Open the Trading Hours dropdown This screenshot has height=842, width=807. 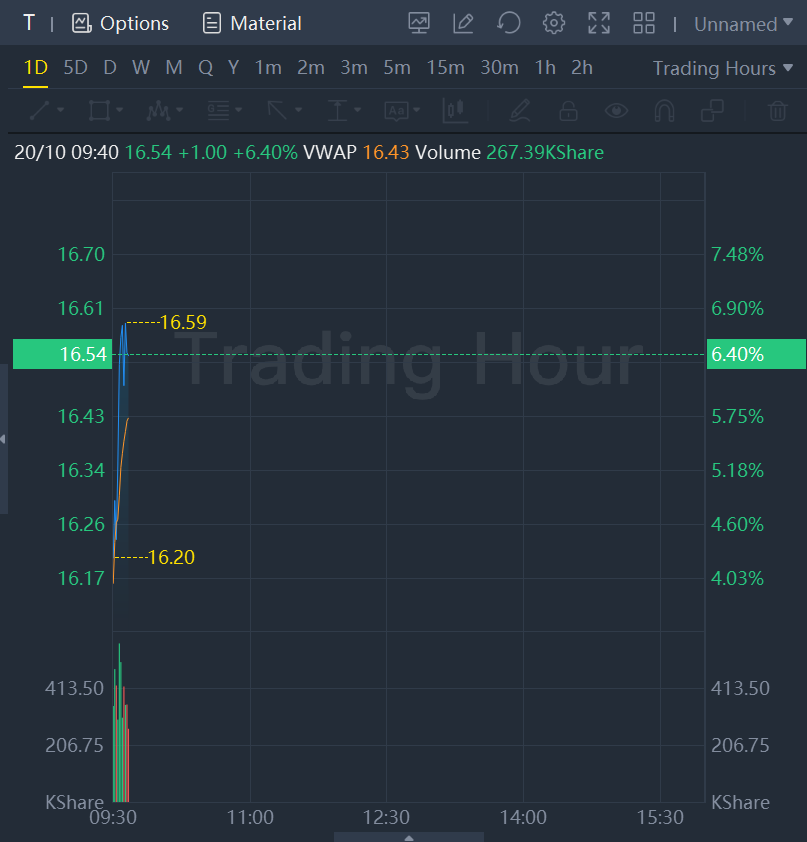point(723,68)
